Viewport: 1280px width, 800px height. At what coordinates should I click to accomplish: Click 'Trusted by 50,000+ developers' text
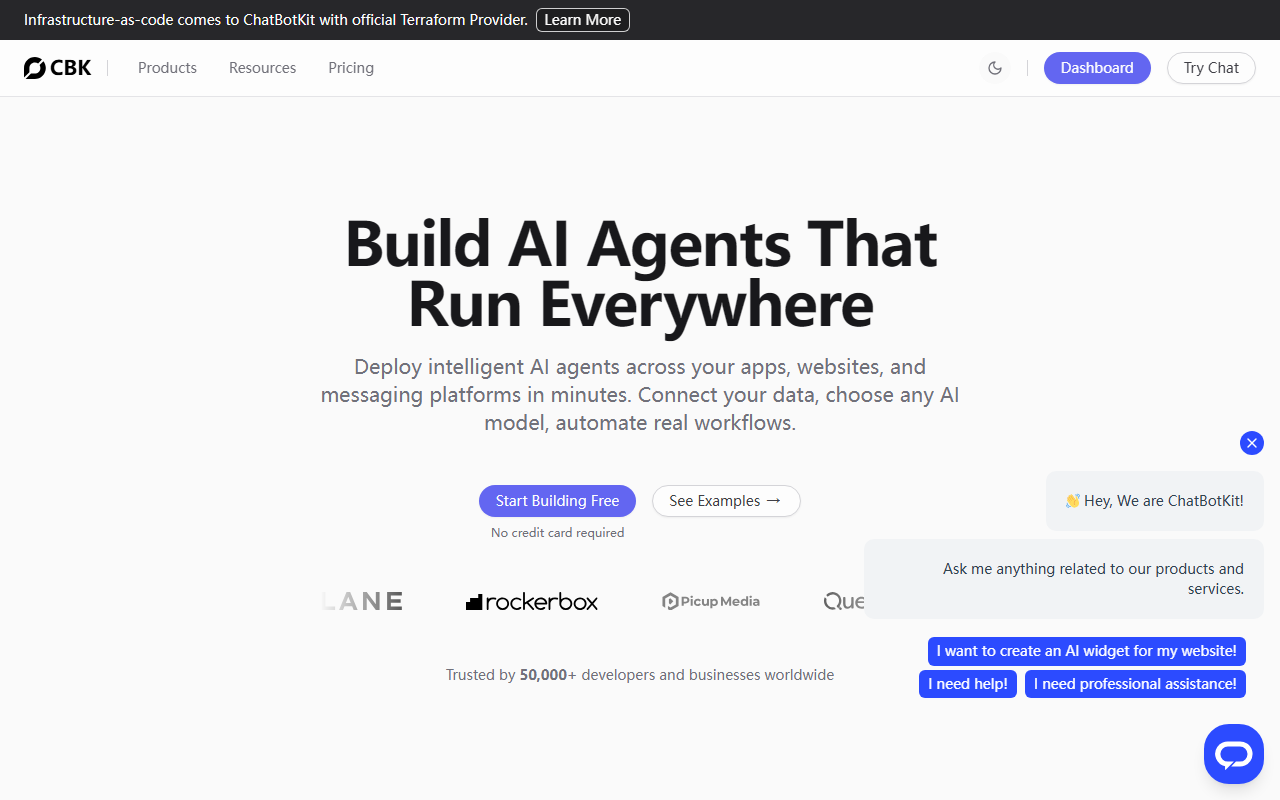coord(640,675)
